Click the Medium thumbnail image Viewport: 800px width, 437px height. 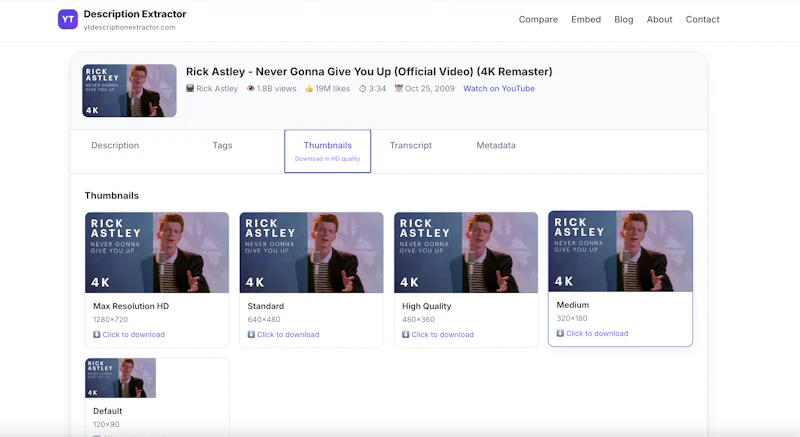[x=620, y=251]
